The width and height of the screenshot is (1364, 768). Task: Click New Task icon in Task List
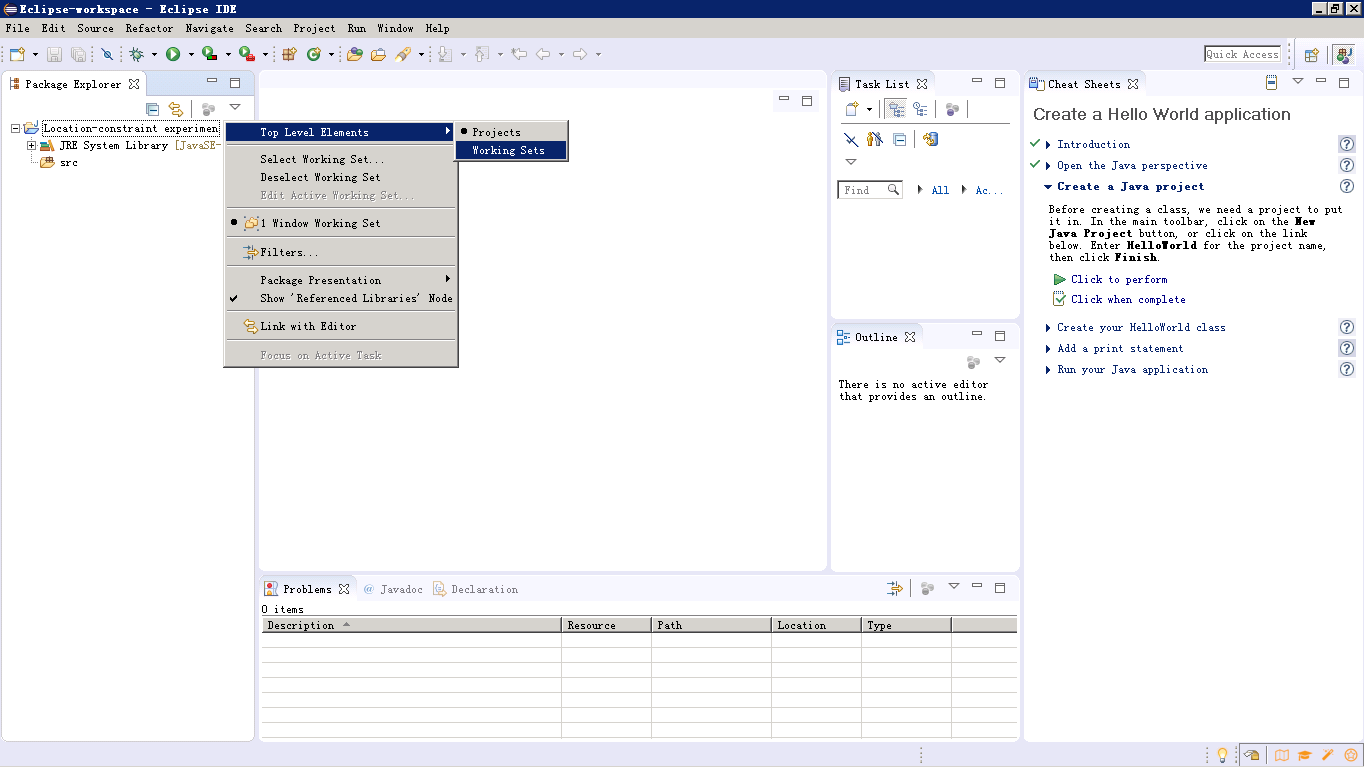point(852,109)
